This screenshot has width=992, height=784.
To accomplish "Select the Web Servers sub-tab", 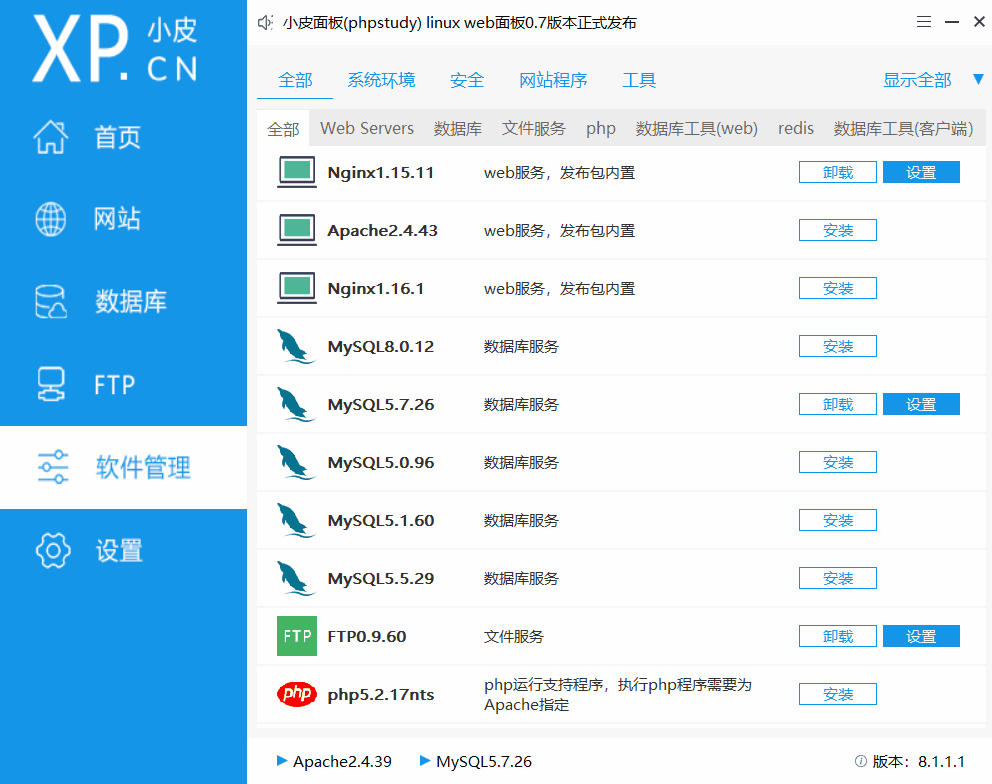I will pyautogui.click(x=367, y=128).
